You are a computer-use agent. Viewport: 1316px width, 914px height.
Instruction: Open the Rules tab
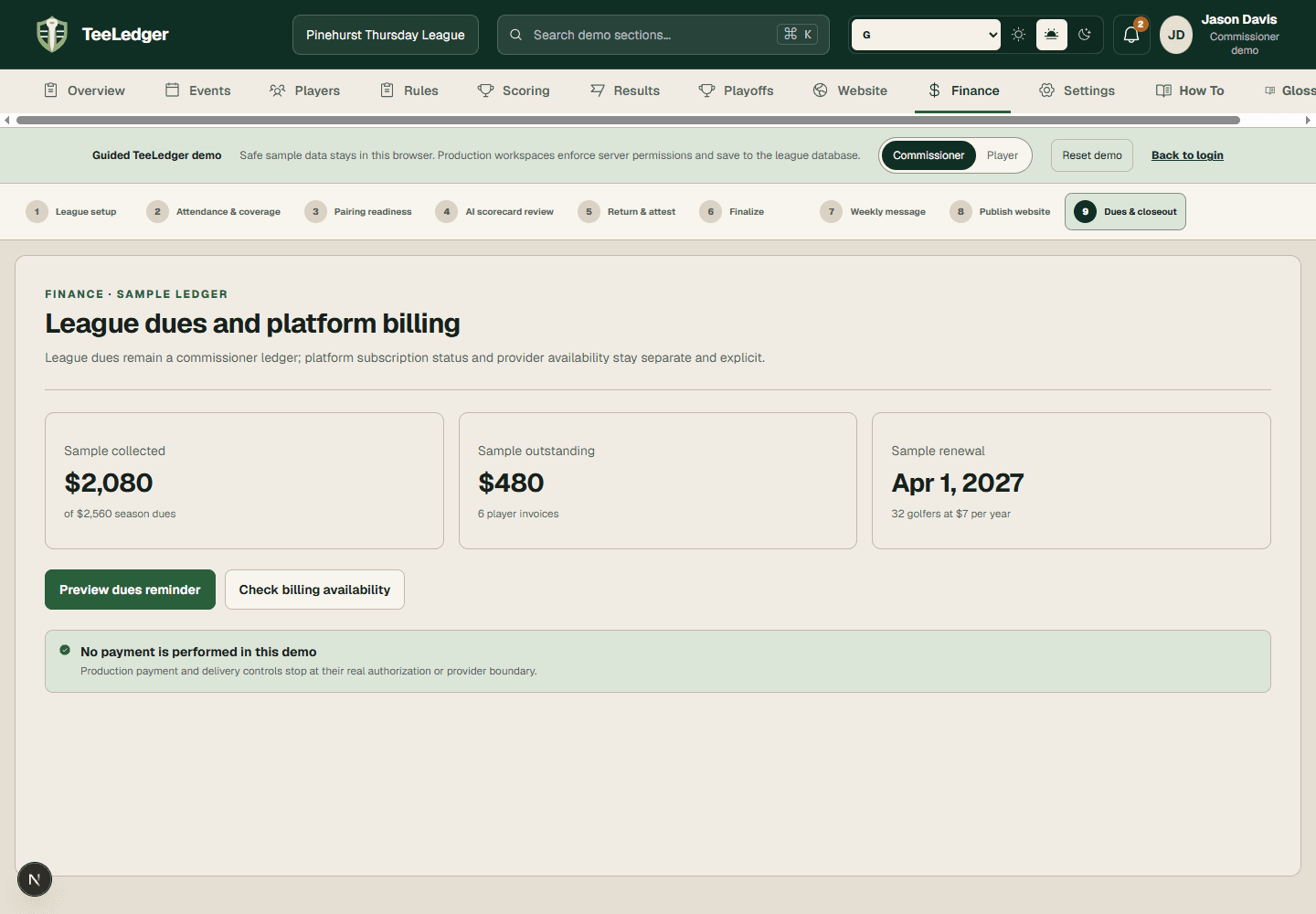pos(409,90)
